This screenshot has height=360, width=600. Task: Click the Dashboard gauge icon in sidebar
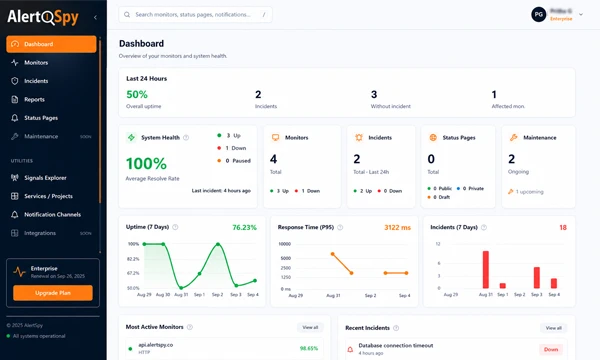click(x=15, y=44)
